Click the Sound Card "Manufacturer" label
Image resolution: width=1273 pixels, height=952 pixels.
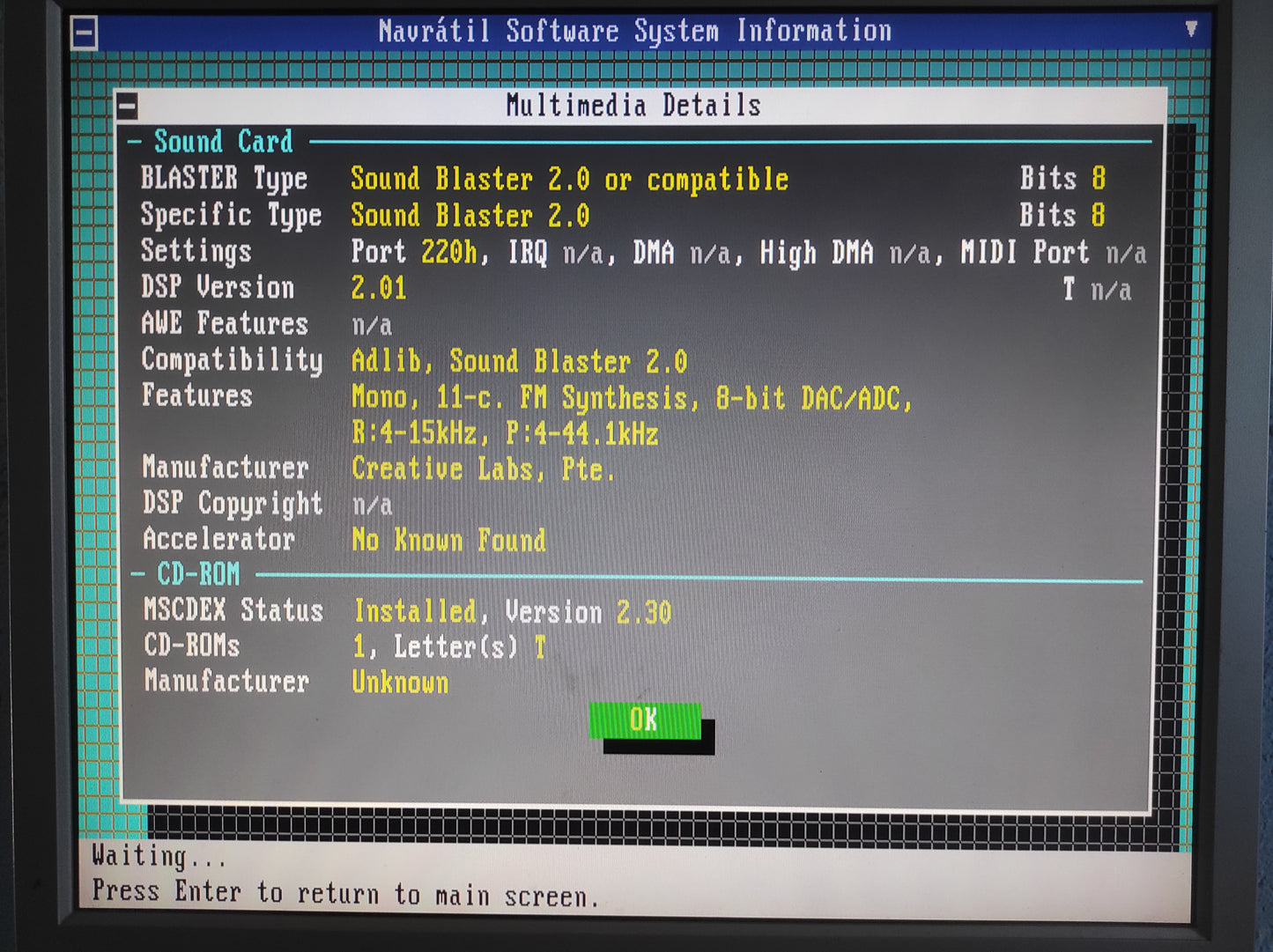[x=226, y=468]
